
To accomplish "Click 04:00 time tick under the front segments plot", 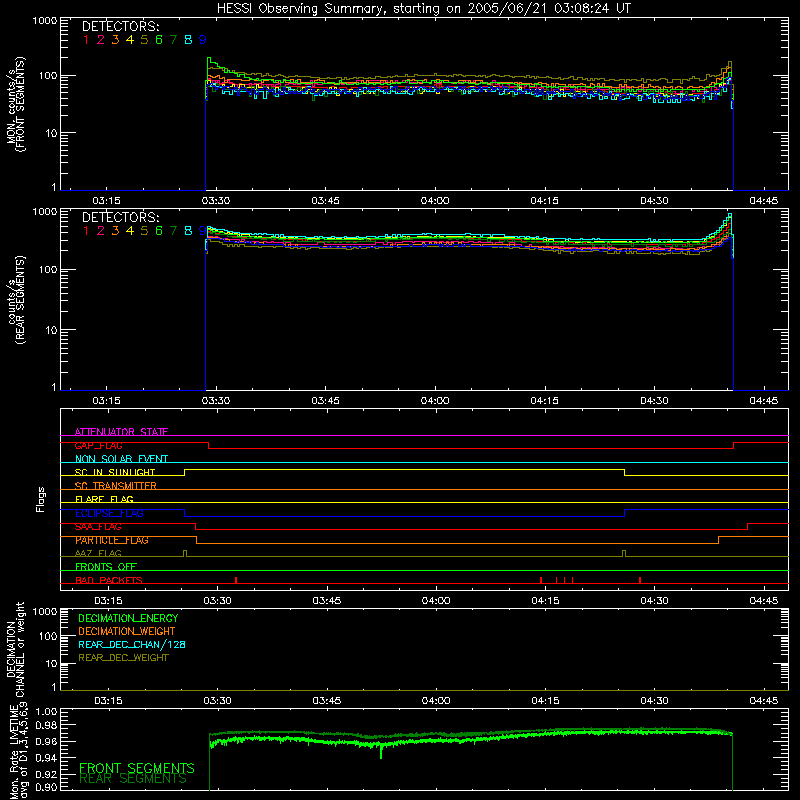I will [435, 201].
